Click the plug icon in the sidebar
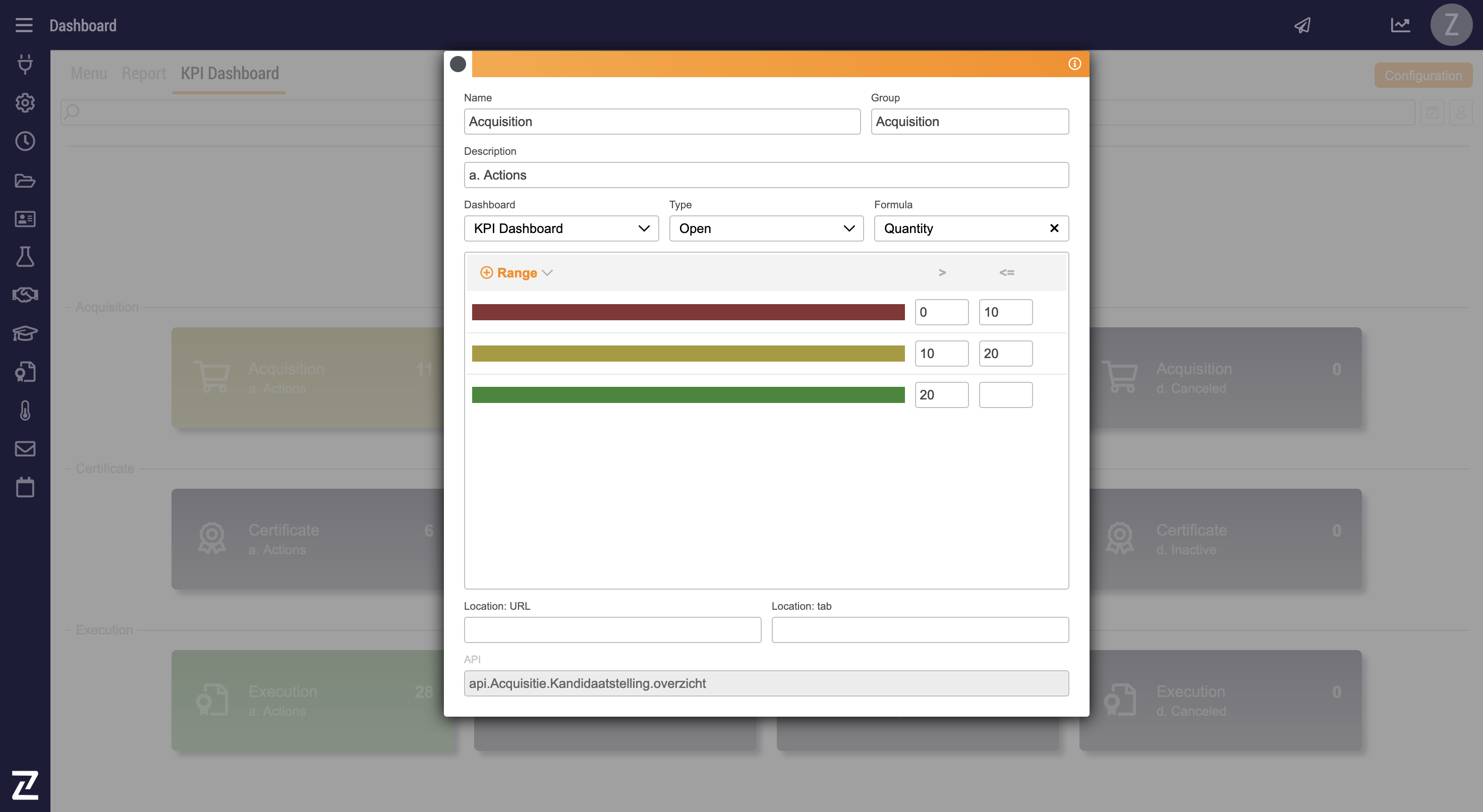The image size is (1483, 812). coord(25,64)
